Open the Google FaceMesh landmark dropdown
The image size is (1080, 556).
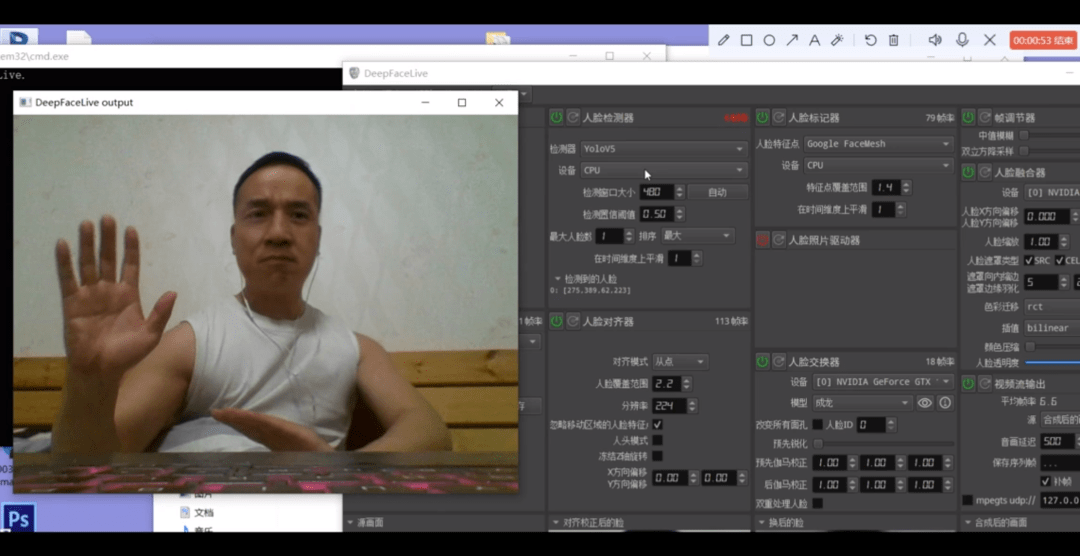coord(877,144)
